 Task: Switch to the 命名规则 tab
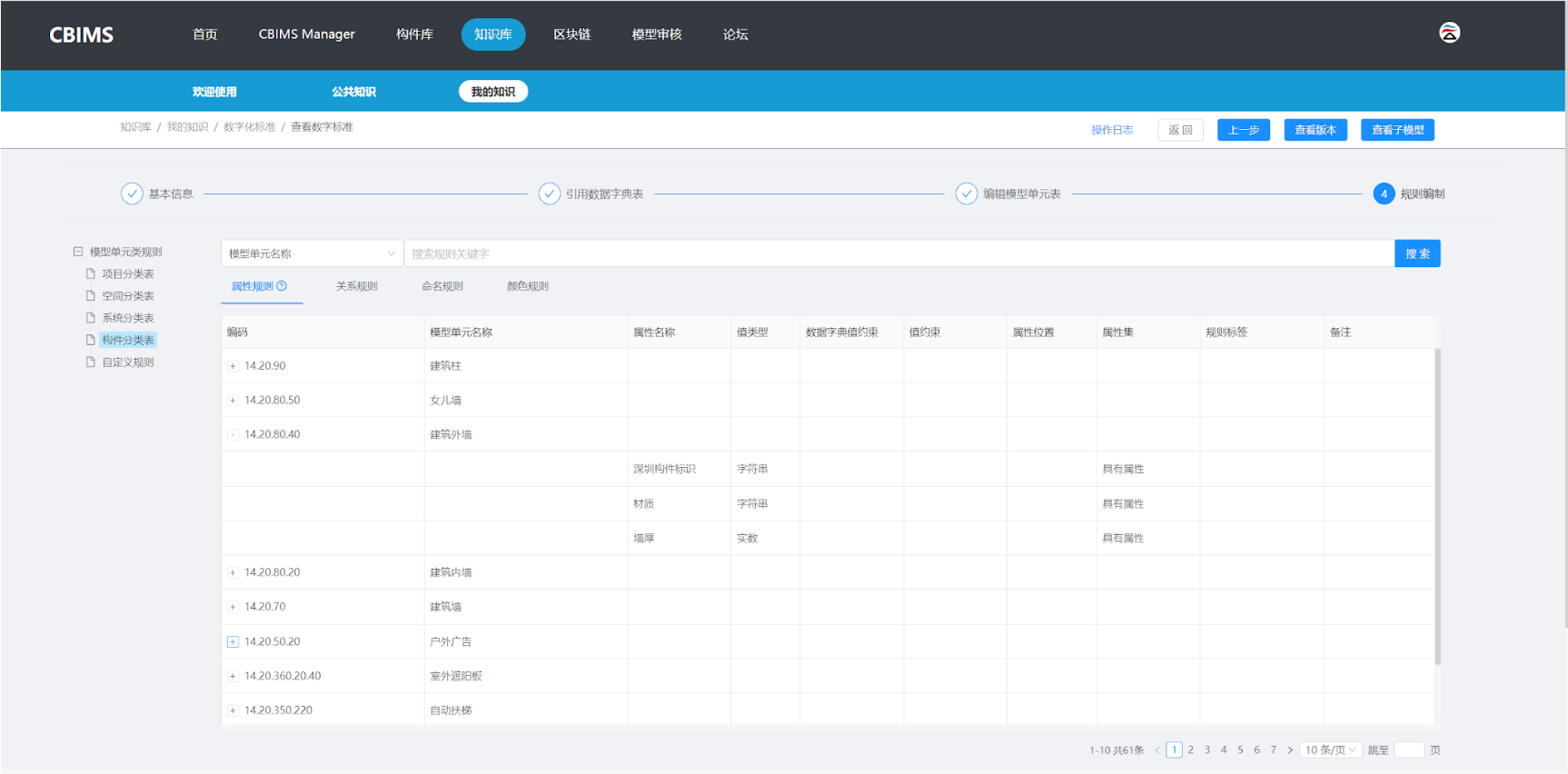click(x=442, y=286)
